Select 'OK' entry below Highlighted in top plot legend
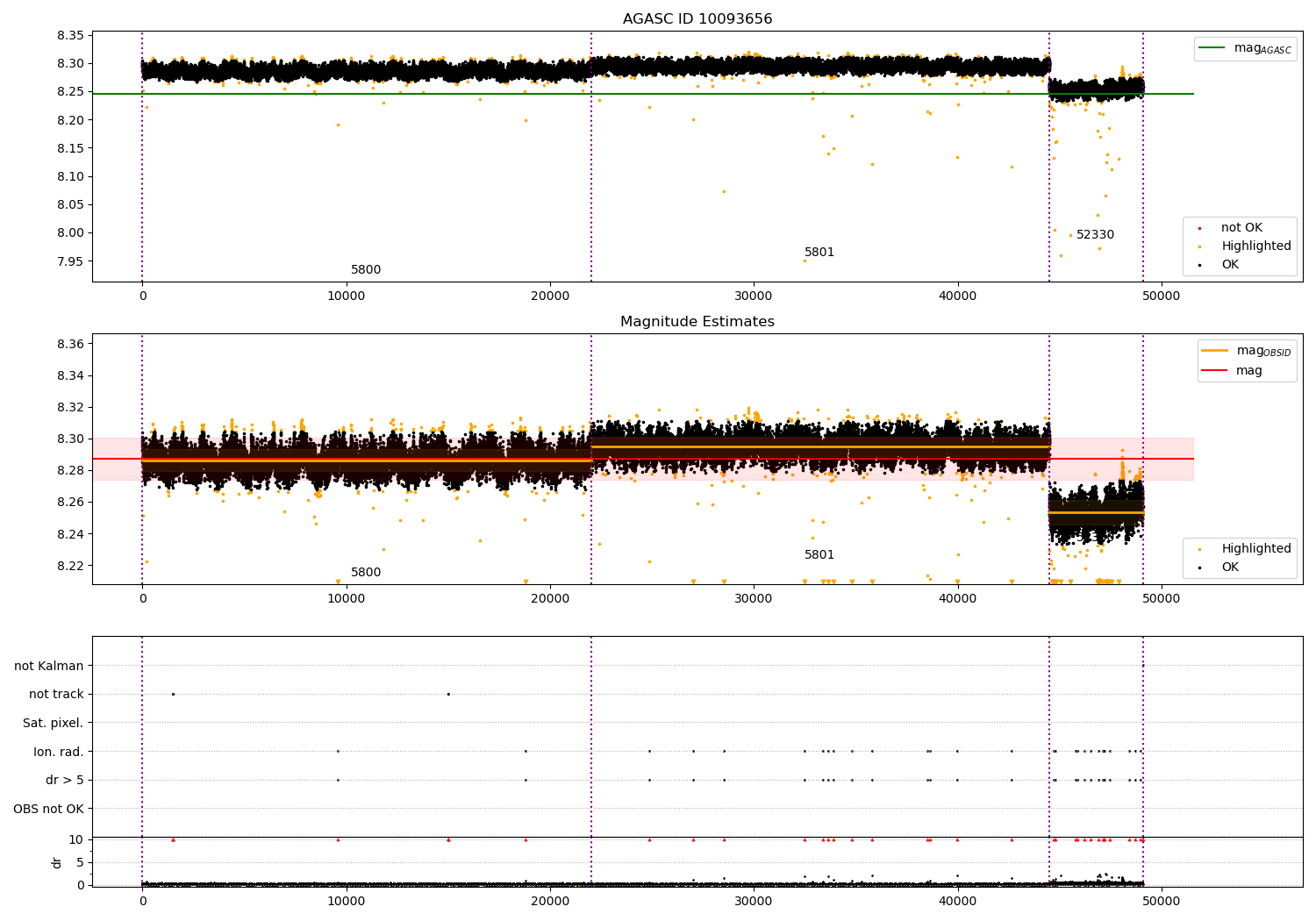This screenshot has width=1316, height=921. pos(1230,265)
